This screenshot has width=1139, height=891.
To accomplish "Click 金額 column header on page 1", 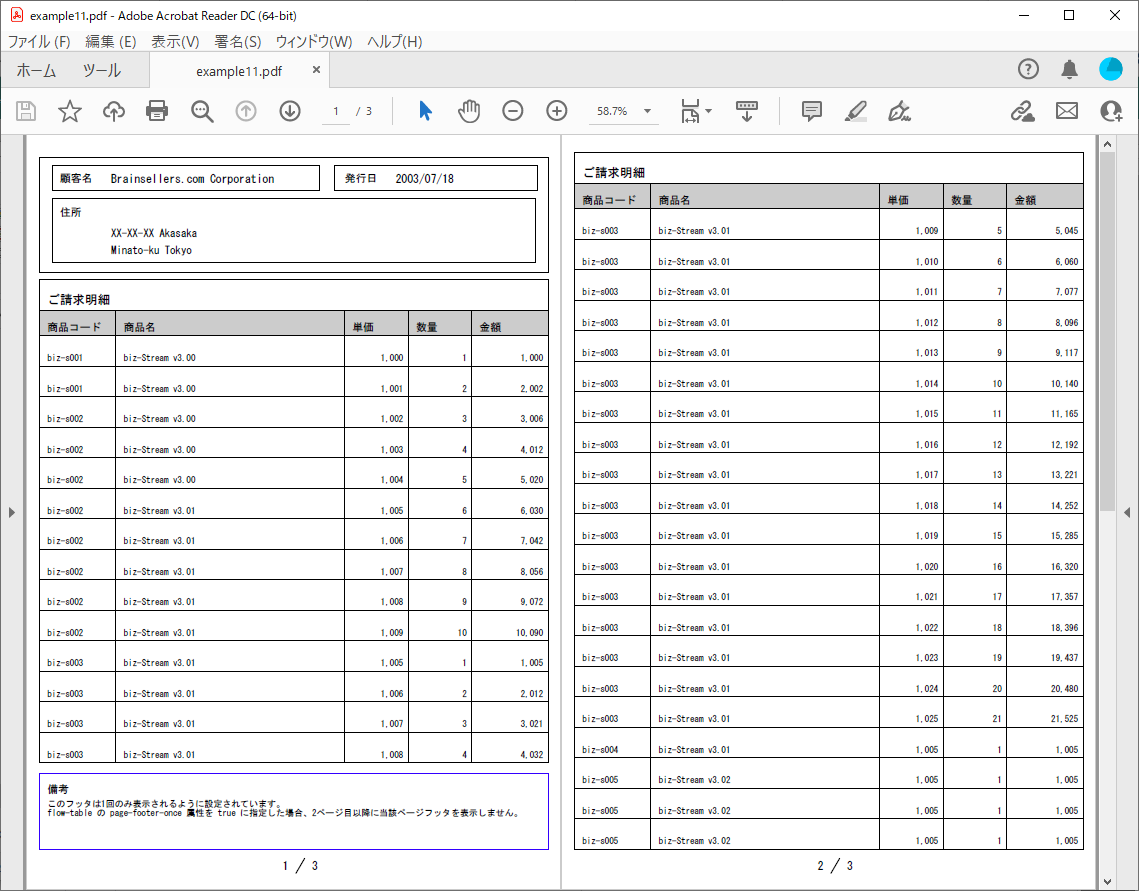I will (x=490, y=327).
